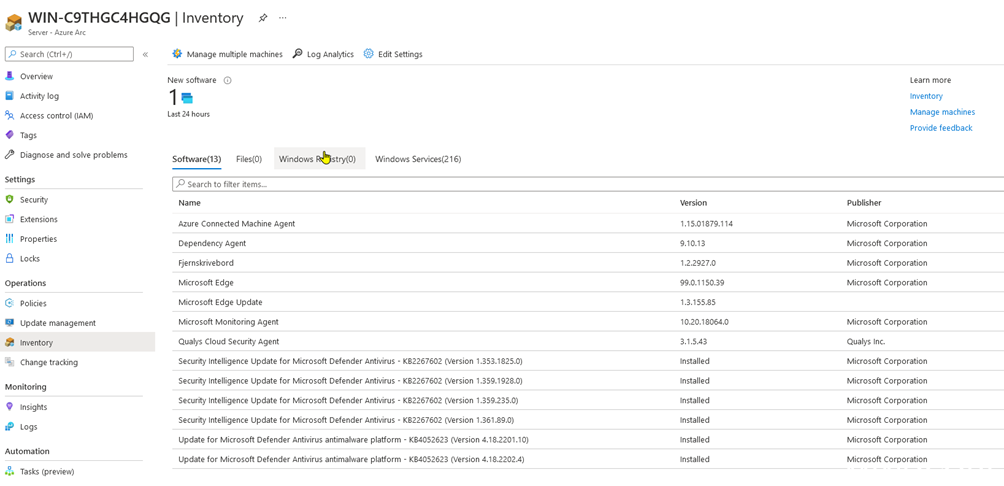The image size is (1004, 486).
Task: Open the Windows Services(216) tab
Action: (418, 159)
